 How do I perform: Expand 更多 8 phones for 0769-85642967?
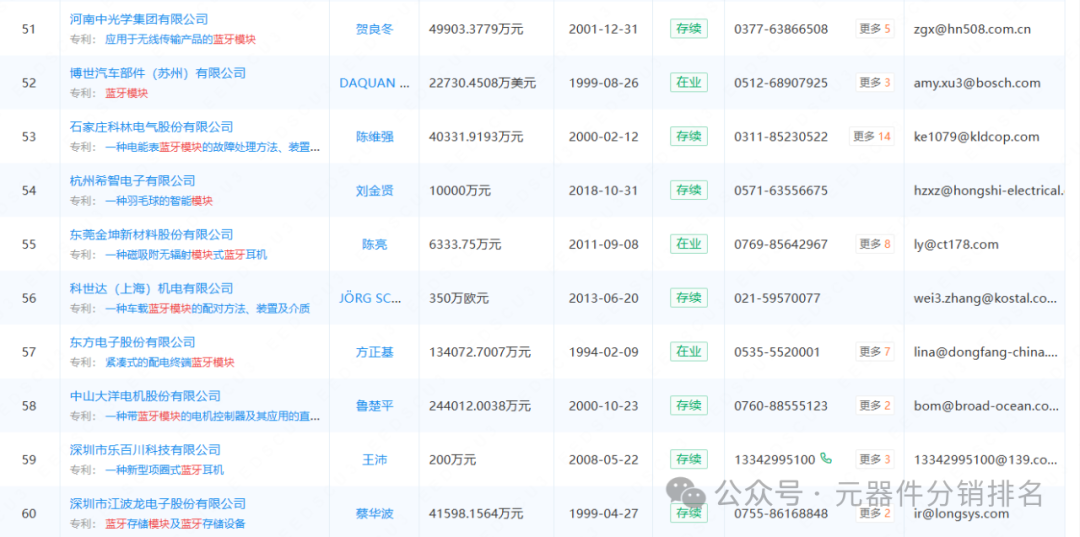click(875, 244)
